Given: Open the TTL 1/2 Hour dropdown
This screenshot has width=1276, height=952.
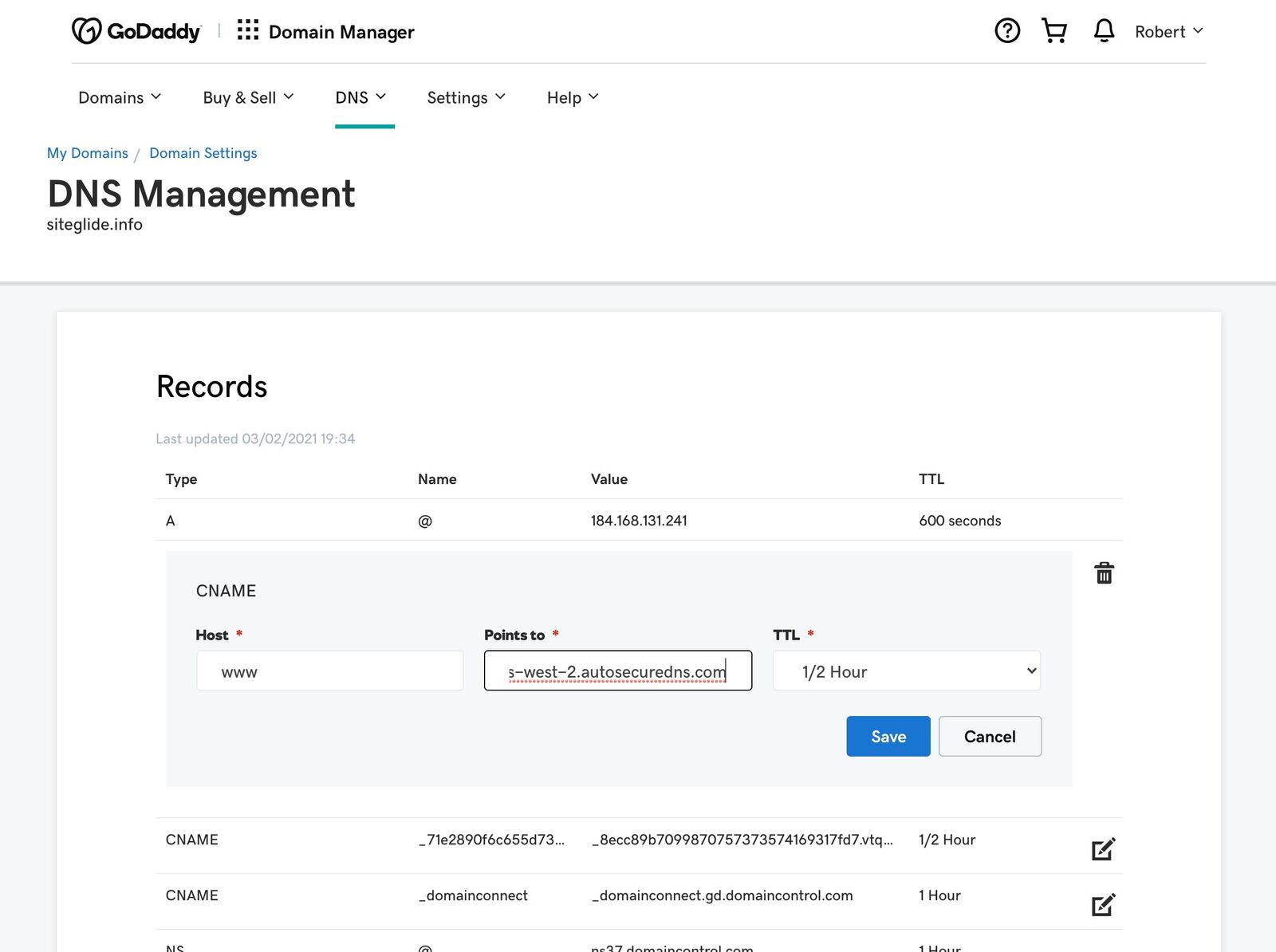Looking at the screenshot, I should coord(906,671).
